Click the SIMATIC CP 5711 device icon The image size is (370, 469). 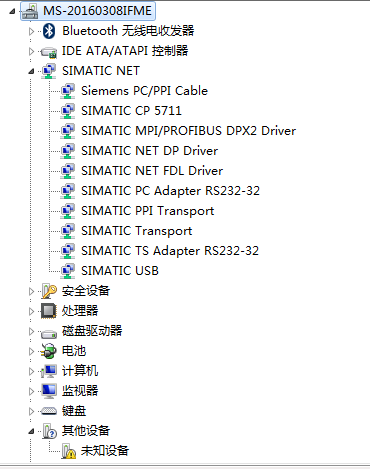pos(68,111)
